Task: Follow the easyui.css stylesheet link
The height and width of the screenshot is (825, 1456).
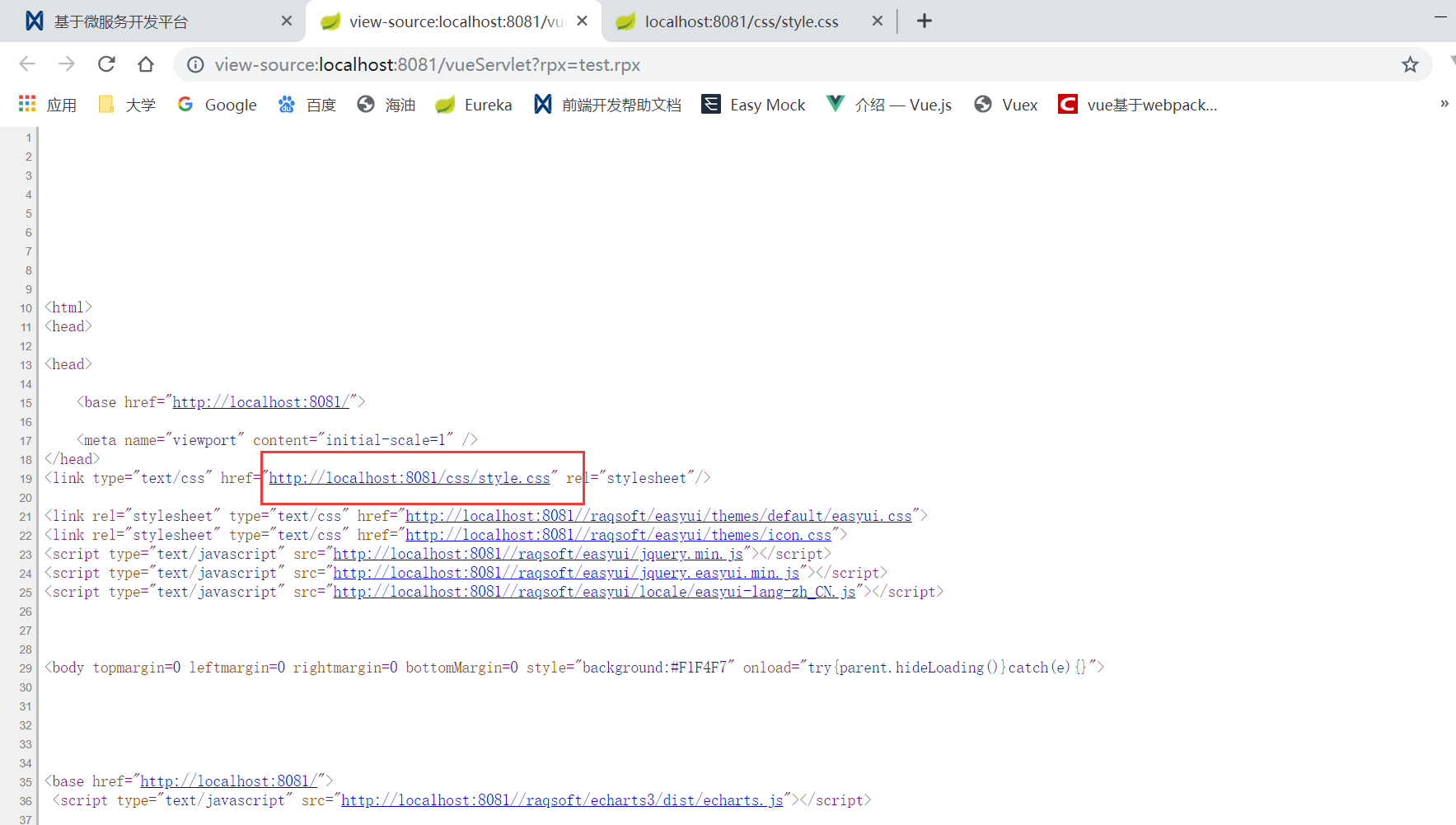Action: pyautogui.click(x=658, y=516)
